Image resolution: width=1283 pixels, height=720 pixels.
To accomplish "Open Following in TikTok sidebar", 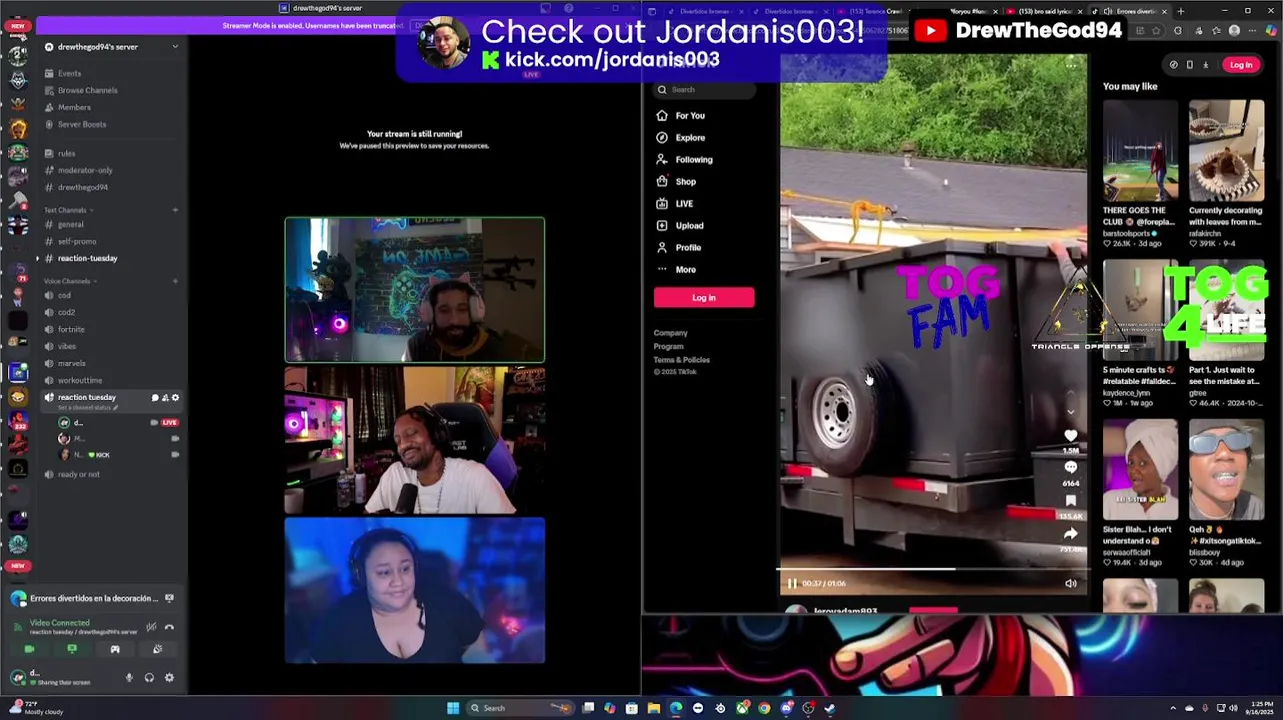I will point(693,160).
